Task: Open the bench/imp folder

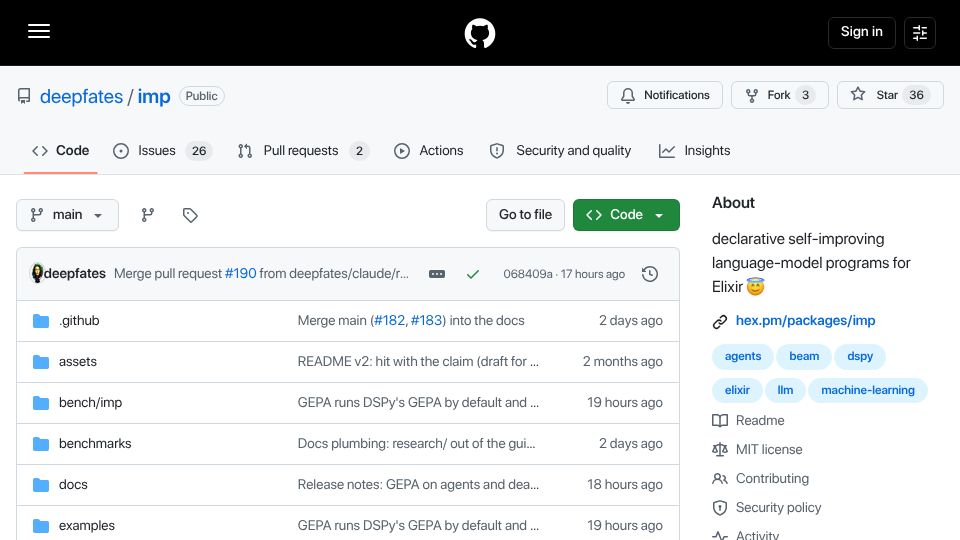Action: coord(91,403)
